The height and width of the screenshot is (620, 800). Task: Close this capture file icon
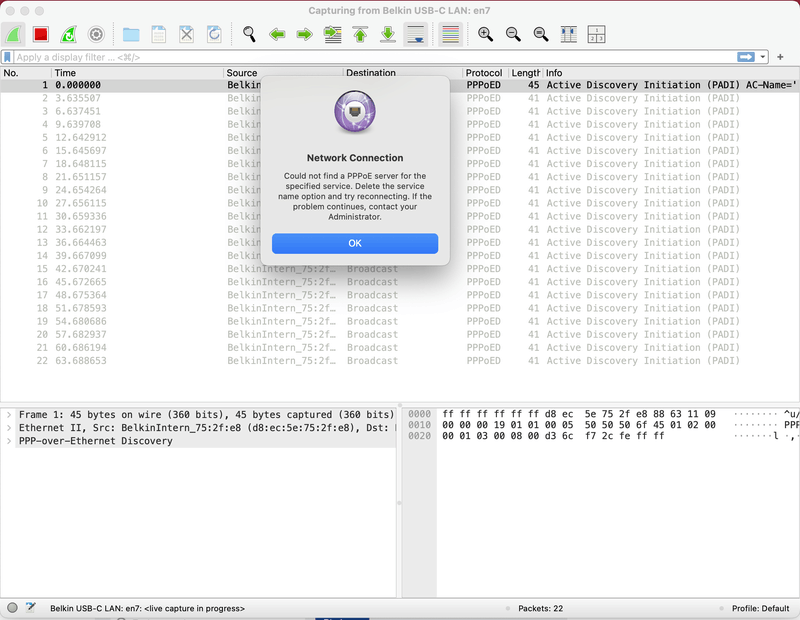(x=187, y=35)
